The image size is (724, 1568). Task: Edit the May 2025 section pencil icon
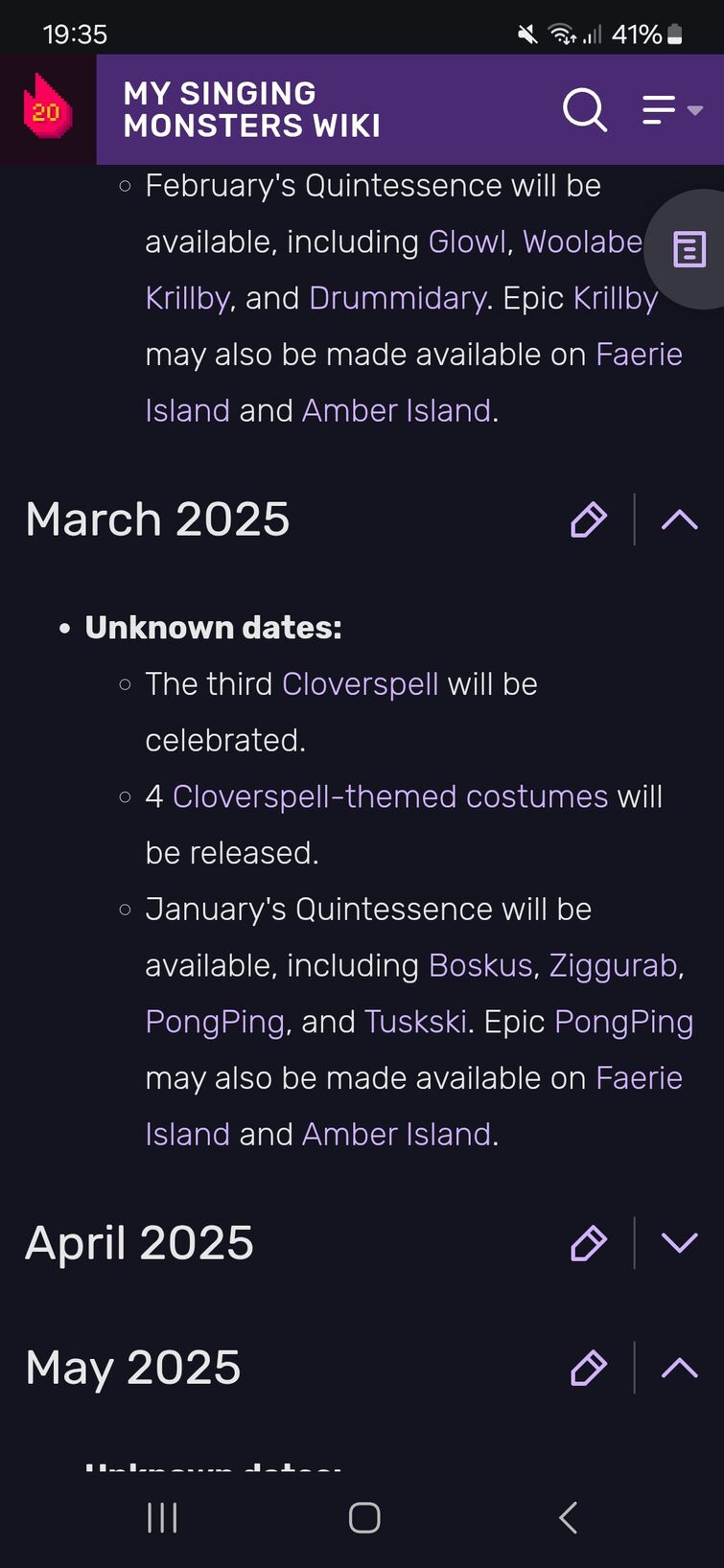[589, 1368]
